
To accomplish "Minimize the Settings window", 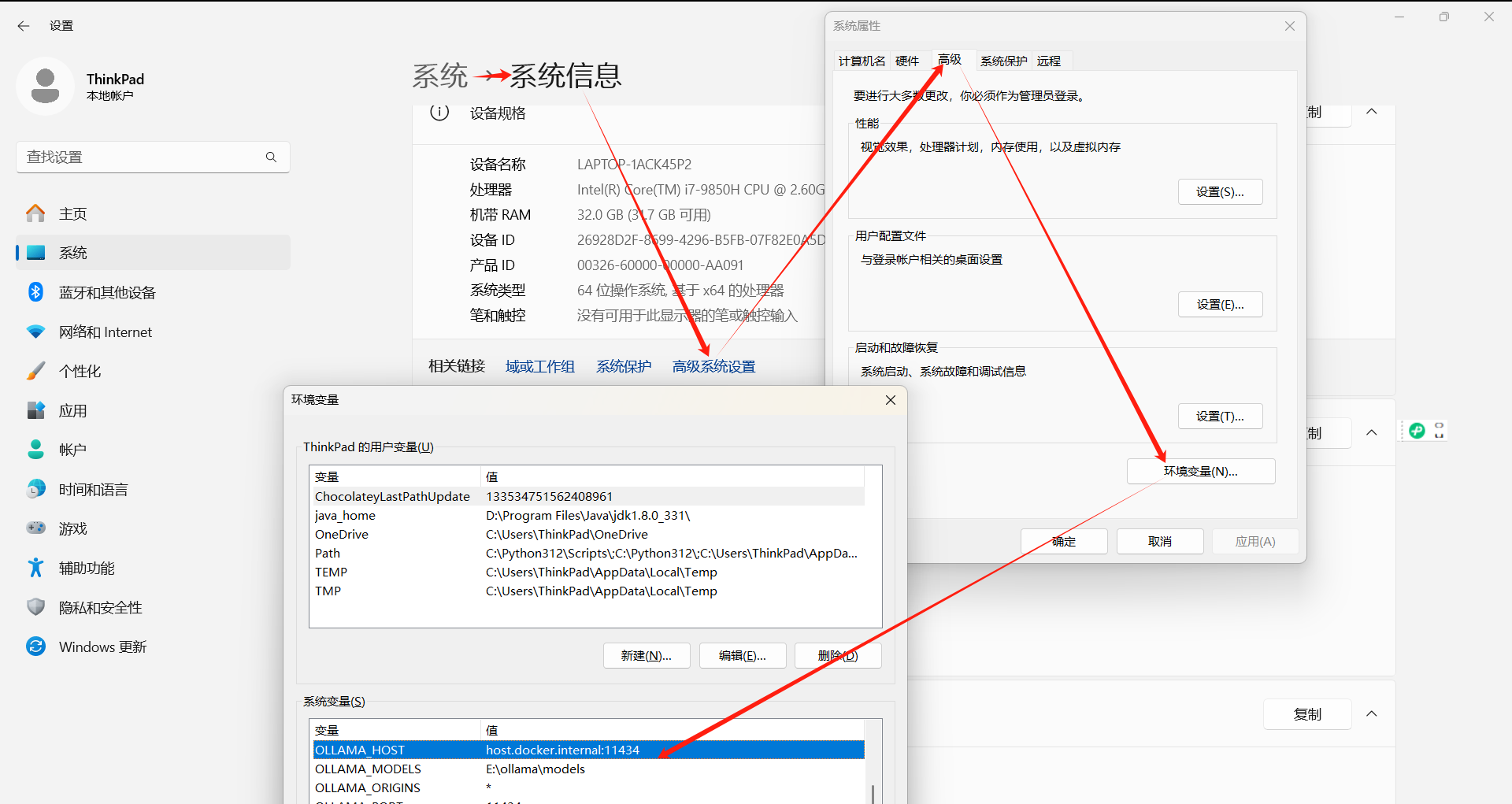I will click(x=1399, y=17).
